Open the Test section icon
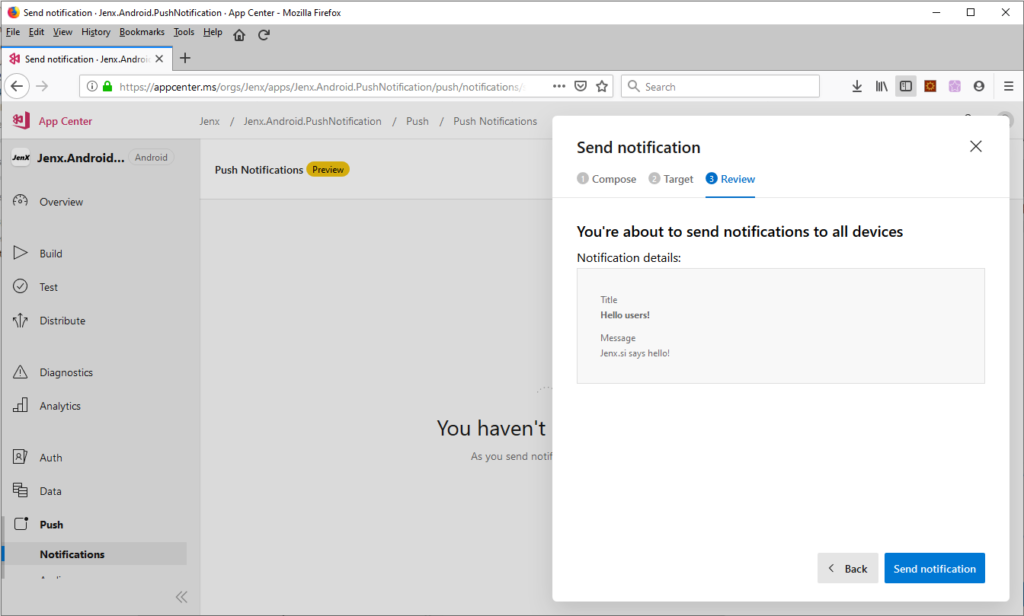Image resolution: width=1024 pixels, height=616 pixels. click(20, 286)
